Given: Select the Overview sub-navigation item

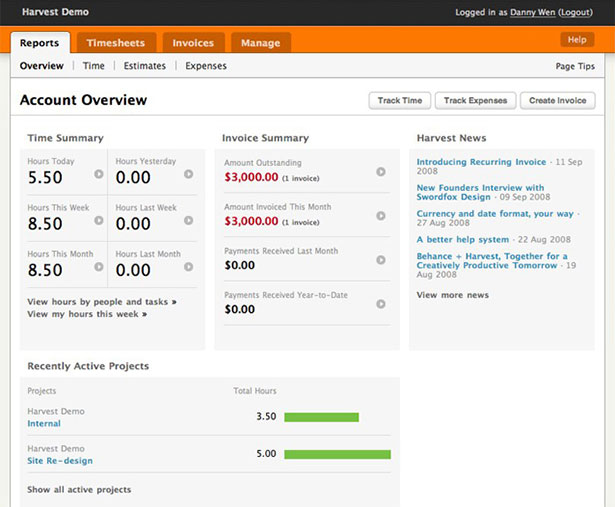Looking at the screenshot, I should [x=42, y=66].
